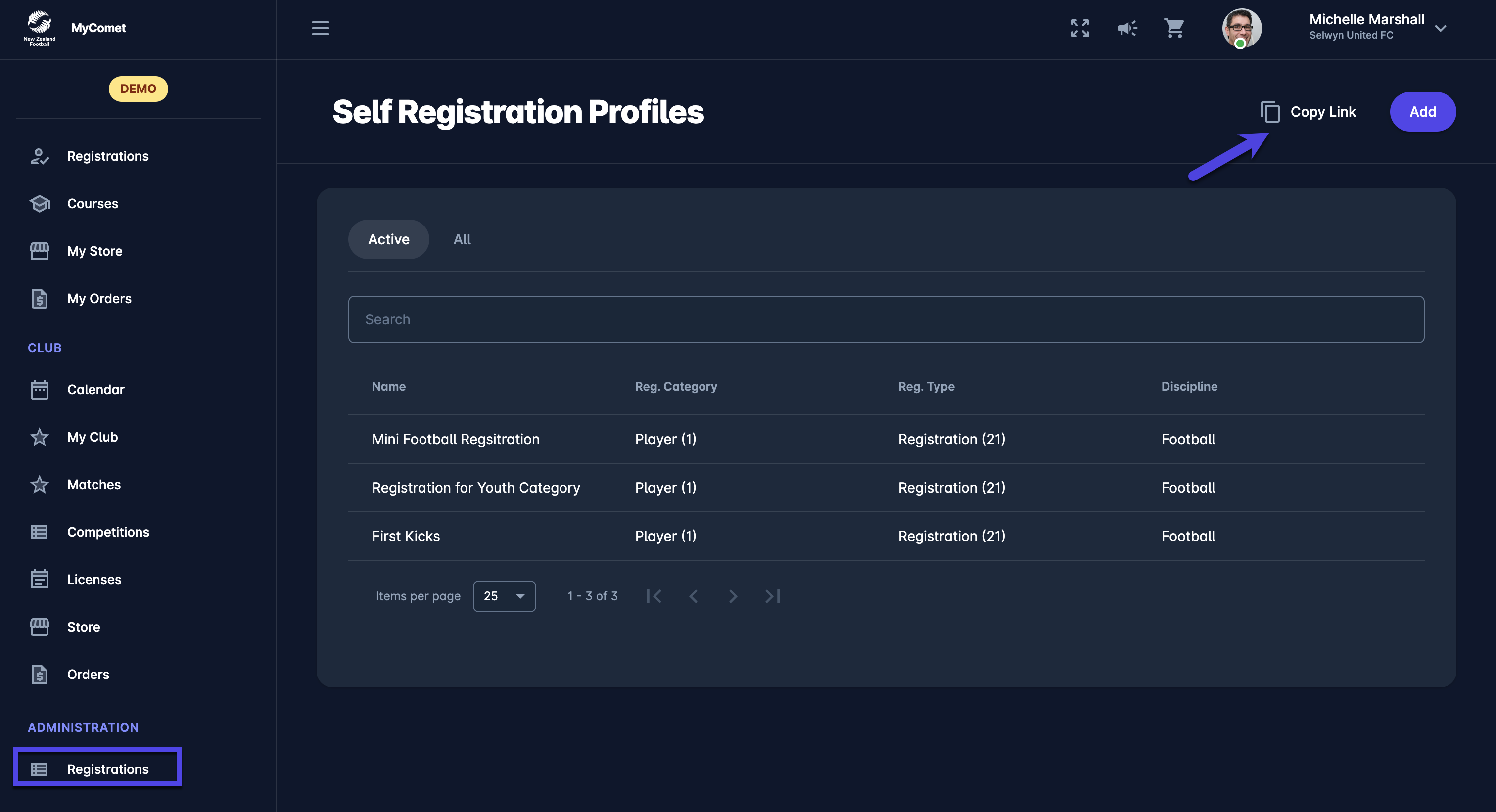Expand the user account dropdown chevron
This screenshot has width=1496, height=812.
[1440, 28]
